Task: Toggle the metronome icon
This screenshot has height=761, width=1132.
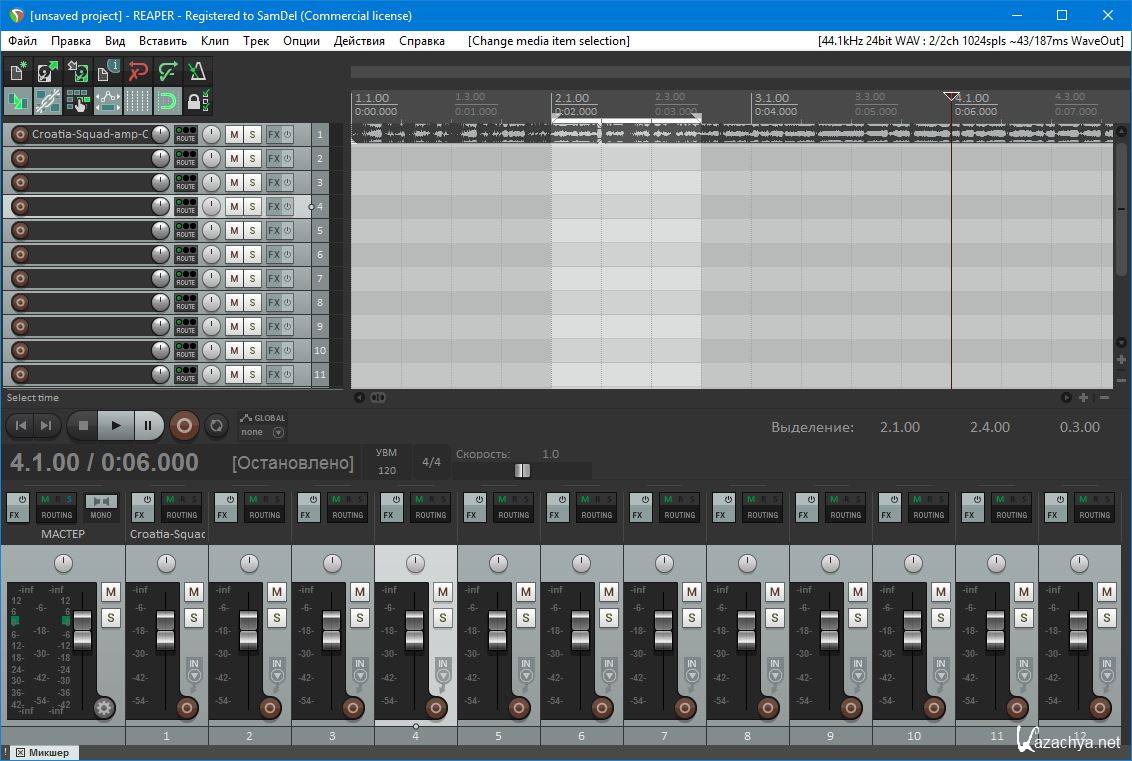Action: (198, 71)
